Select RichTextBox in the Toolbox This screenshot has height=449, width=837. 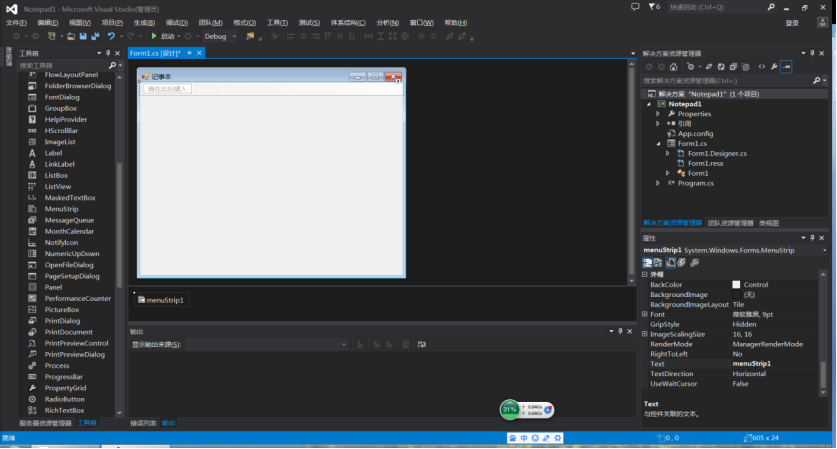[x=64, y=410]
